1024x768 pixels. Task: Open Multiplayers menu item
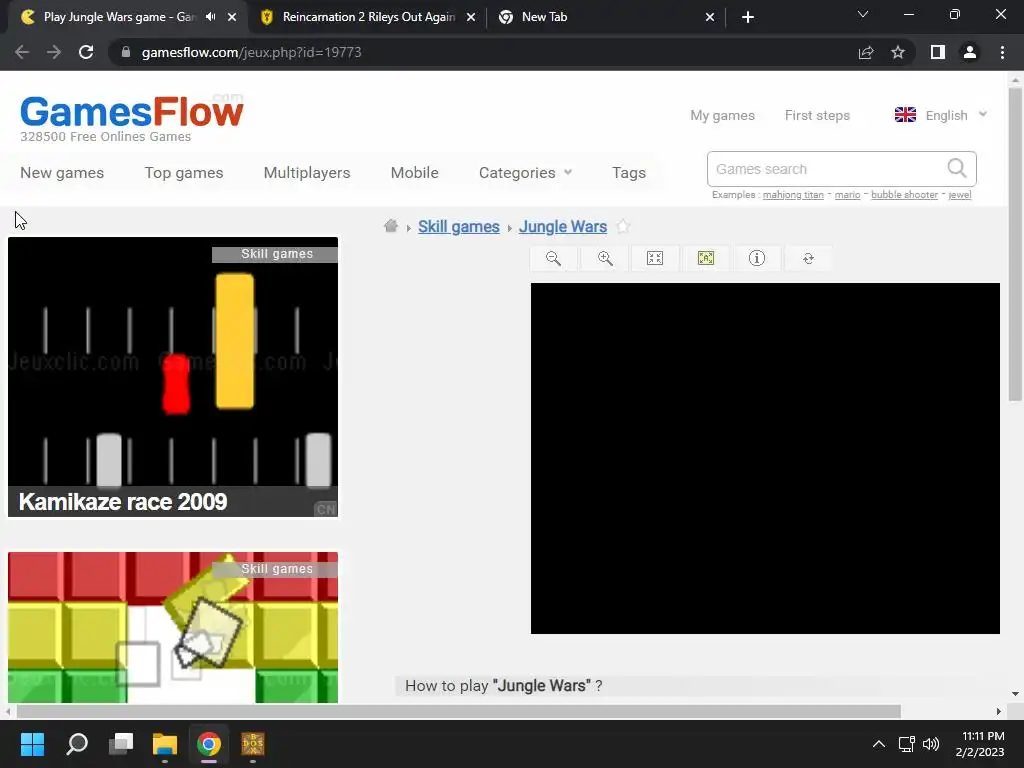tap(307, 172)
